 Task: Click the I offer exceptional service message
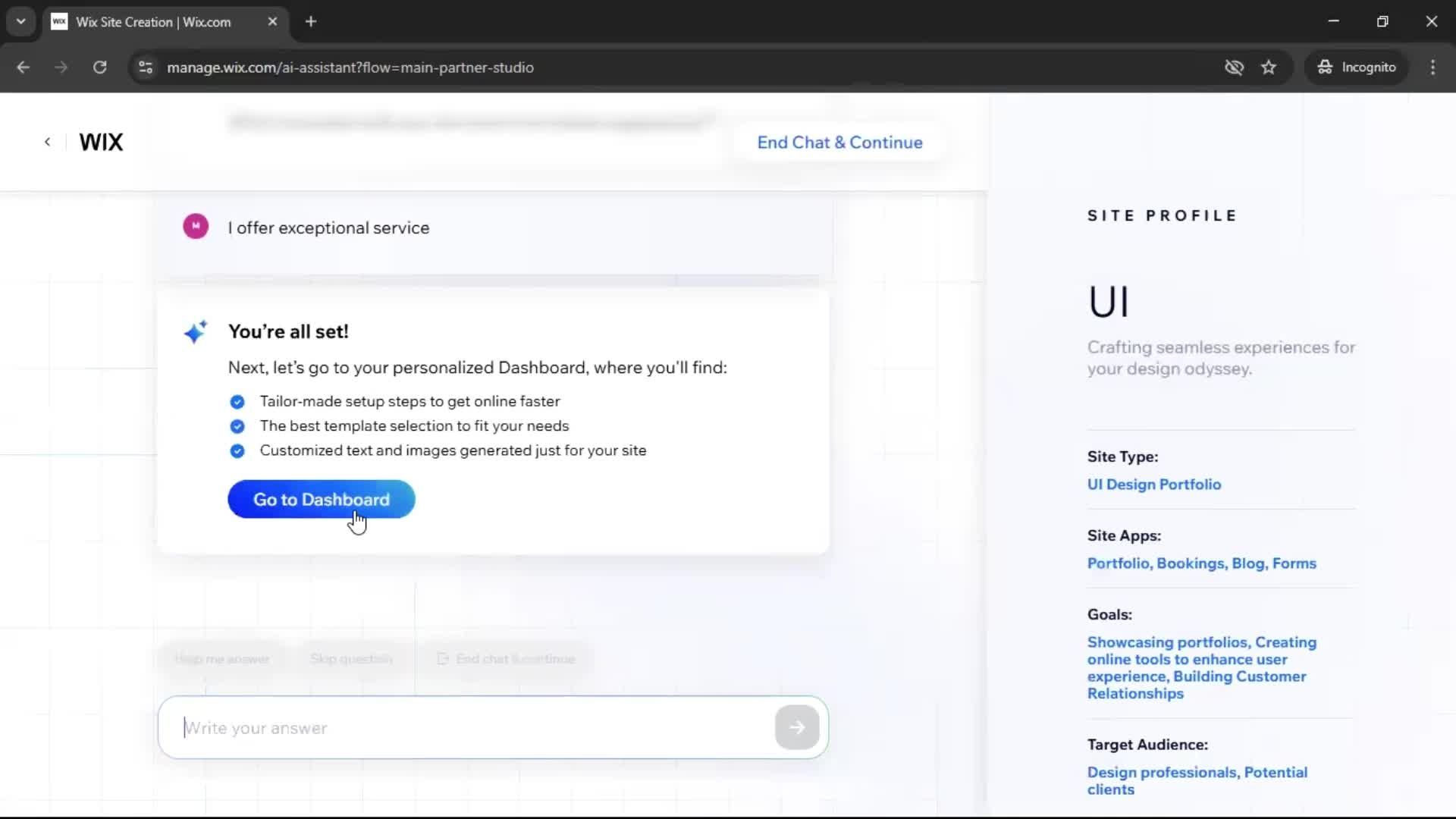point(328,227)
